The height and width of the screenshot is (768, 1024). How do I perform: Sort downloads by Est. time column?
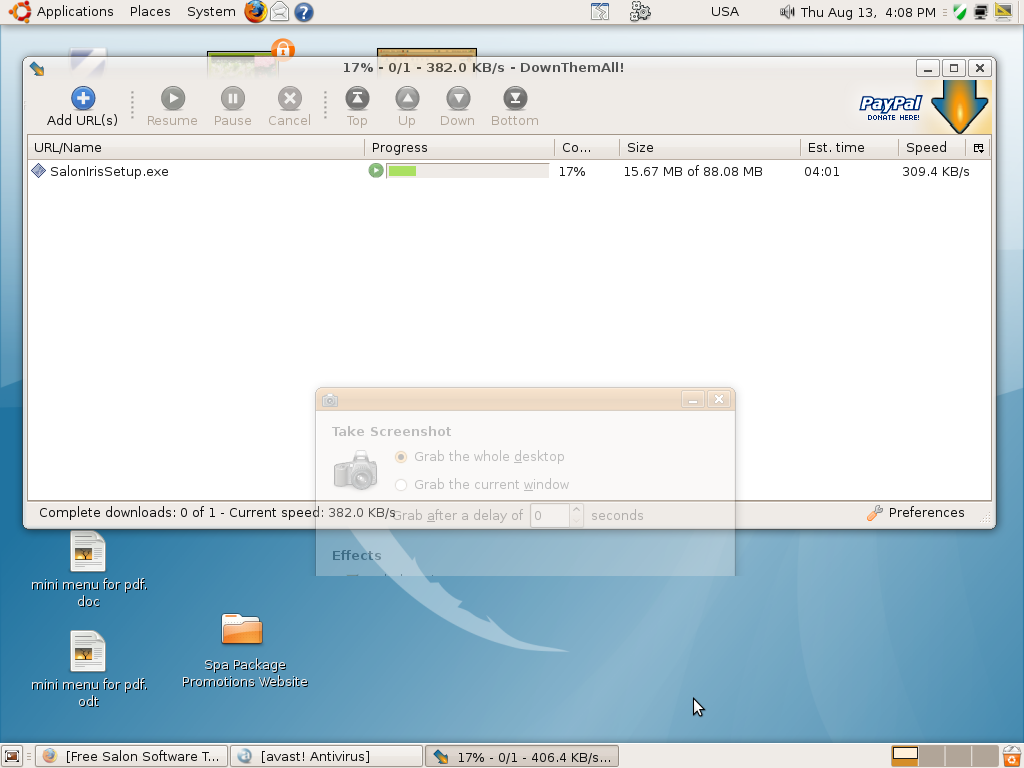coord(850,148)
